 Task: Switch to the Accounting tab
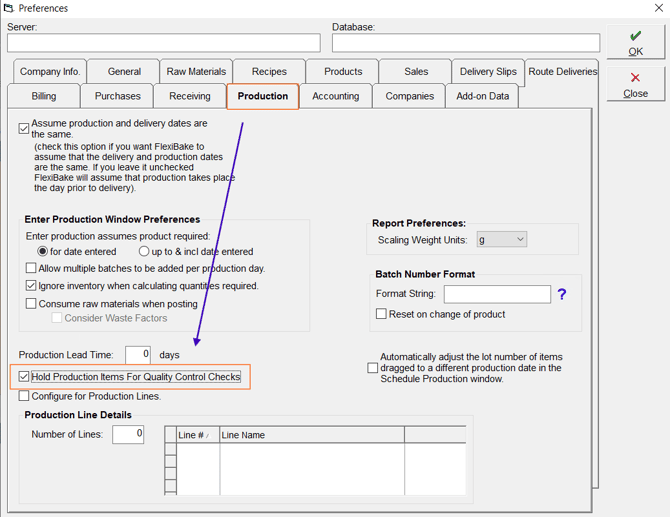335,96
